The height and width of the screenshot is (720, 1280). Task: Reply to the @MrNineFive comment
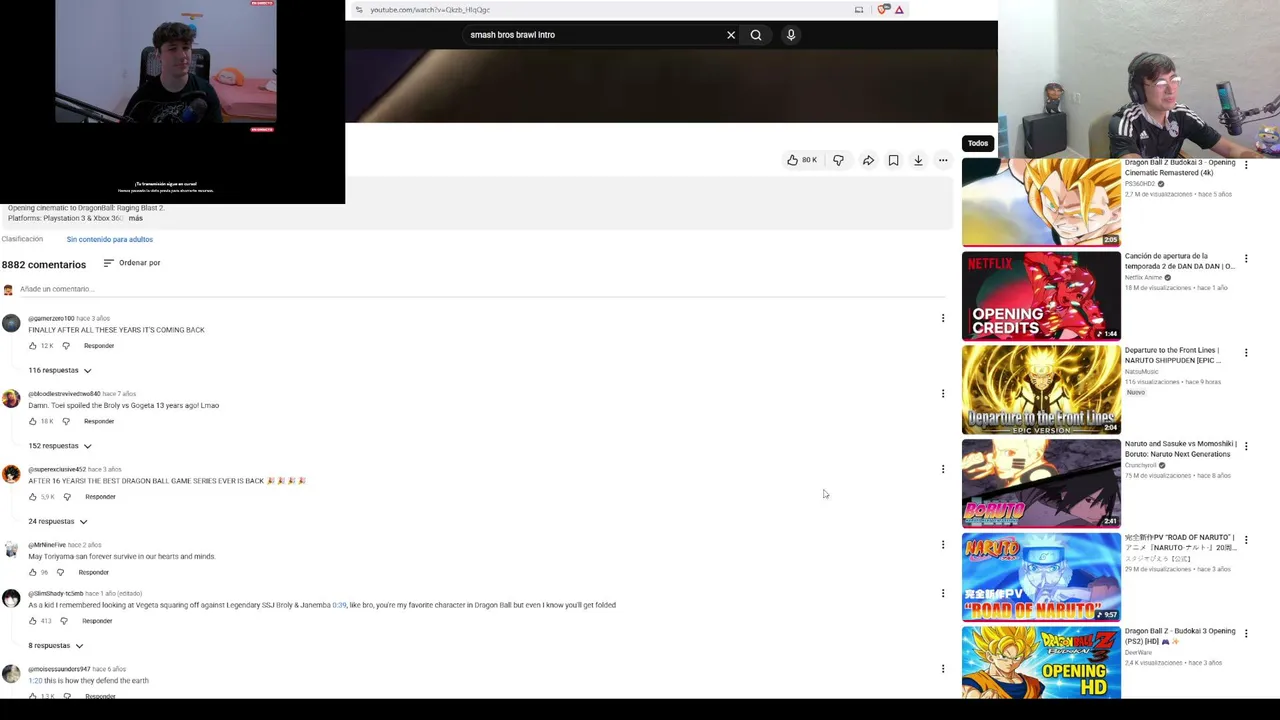point(93,572)
